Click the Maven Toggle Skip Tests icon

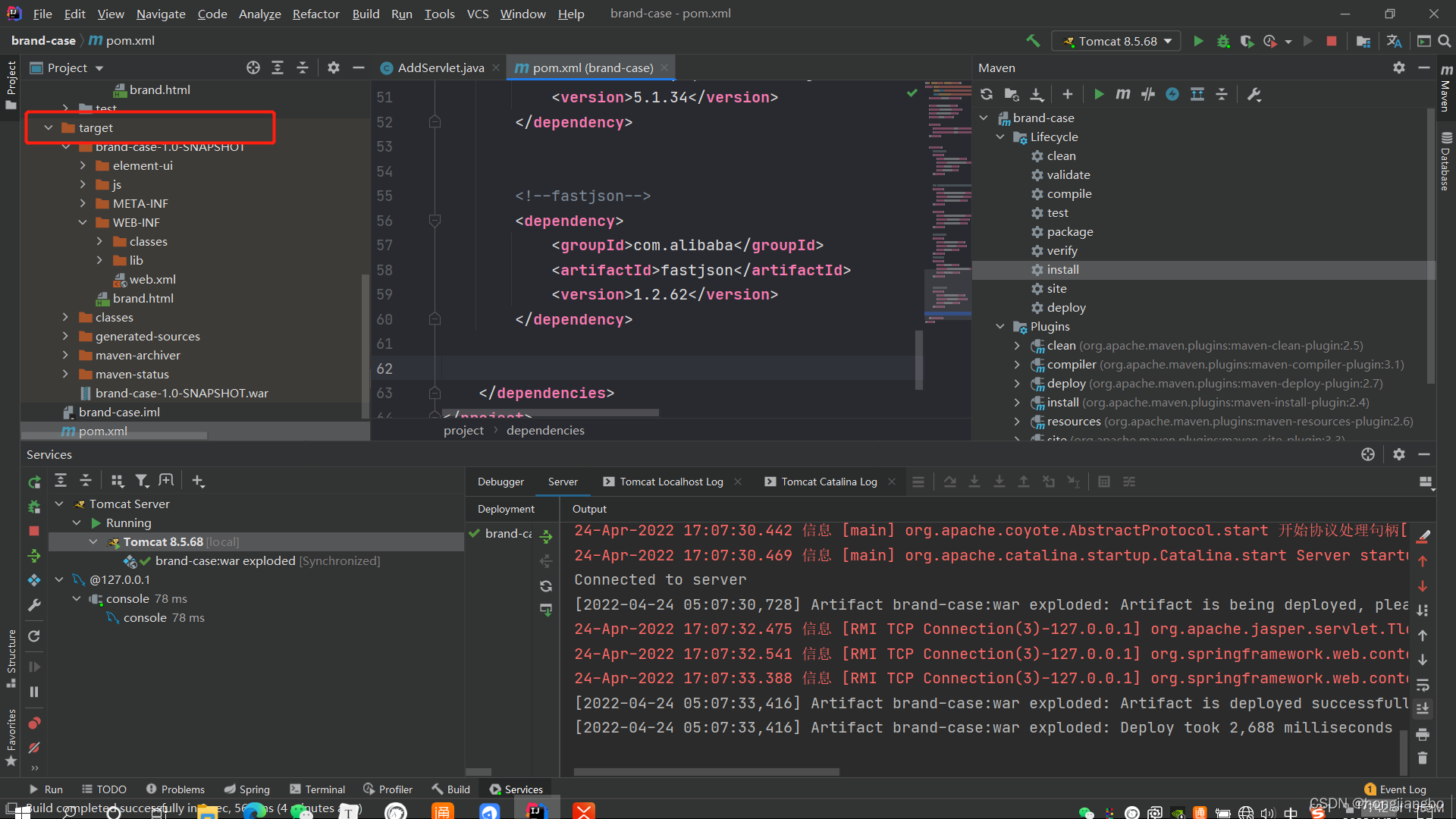[x=1172, y=94]
